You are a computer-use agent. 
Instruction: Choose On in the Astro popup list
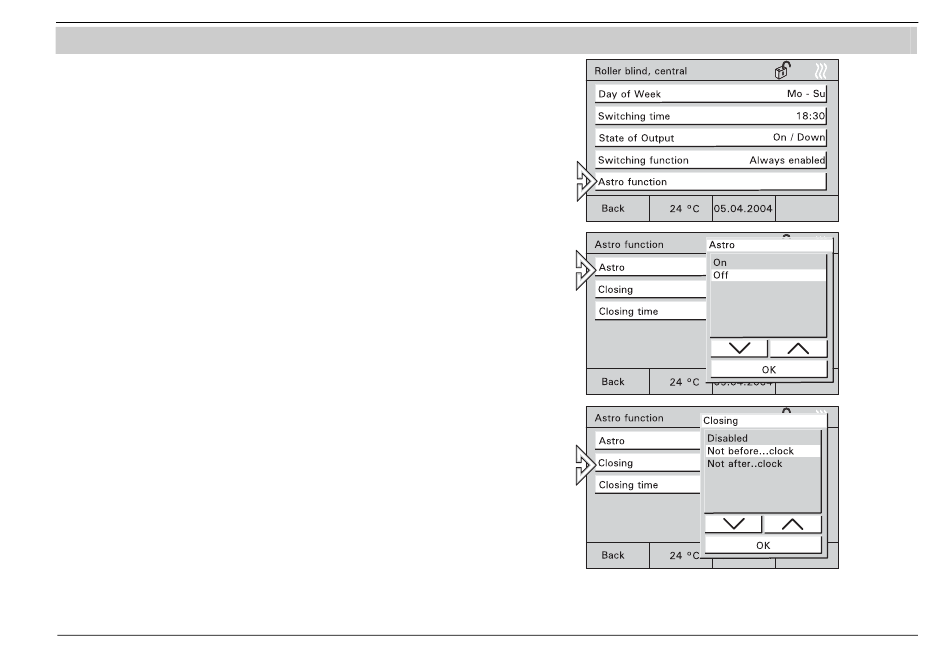click(x=768, y=262)
